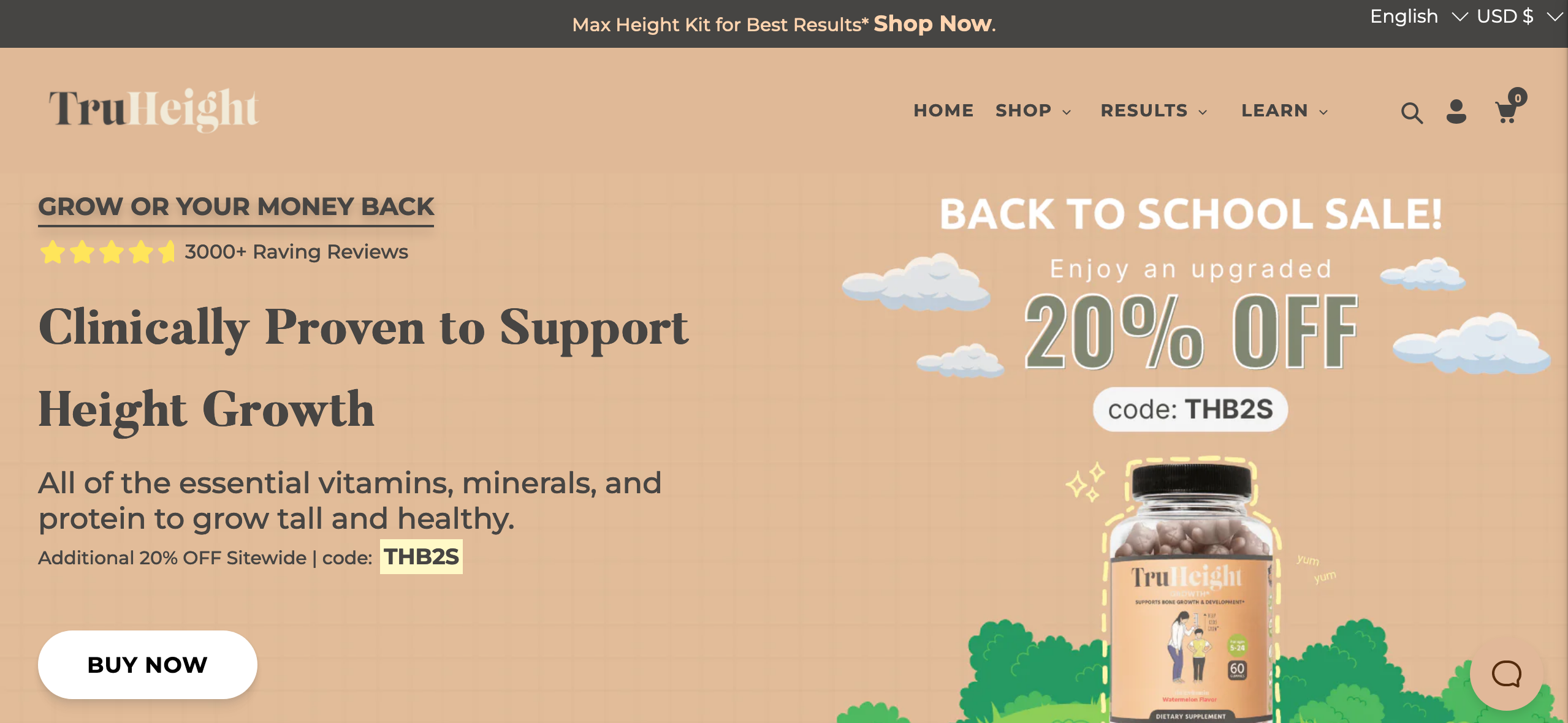Click the code: THB2S pill on banner
This screenshot has width=1568, height=723.
click(x=1190, y=409)
